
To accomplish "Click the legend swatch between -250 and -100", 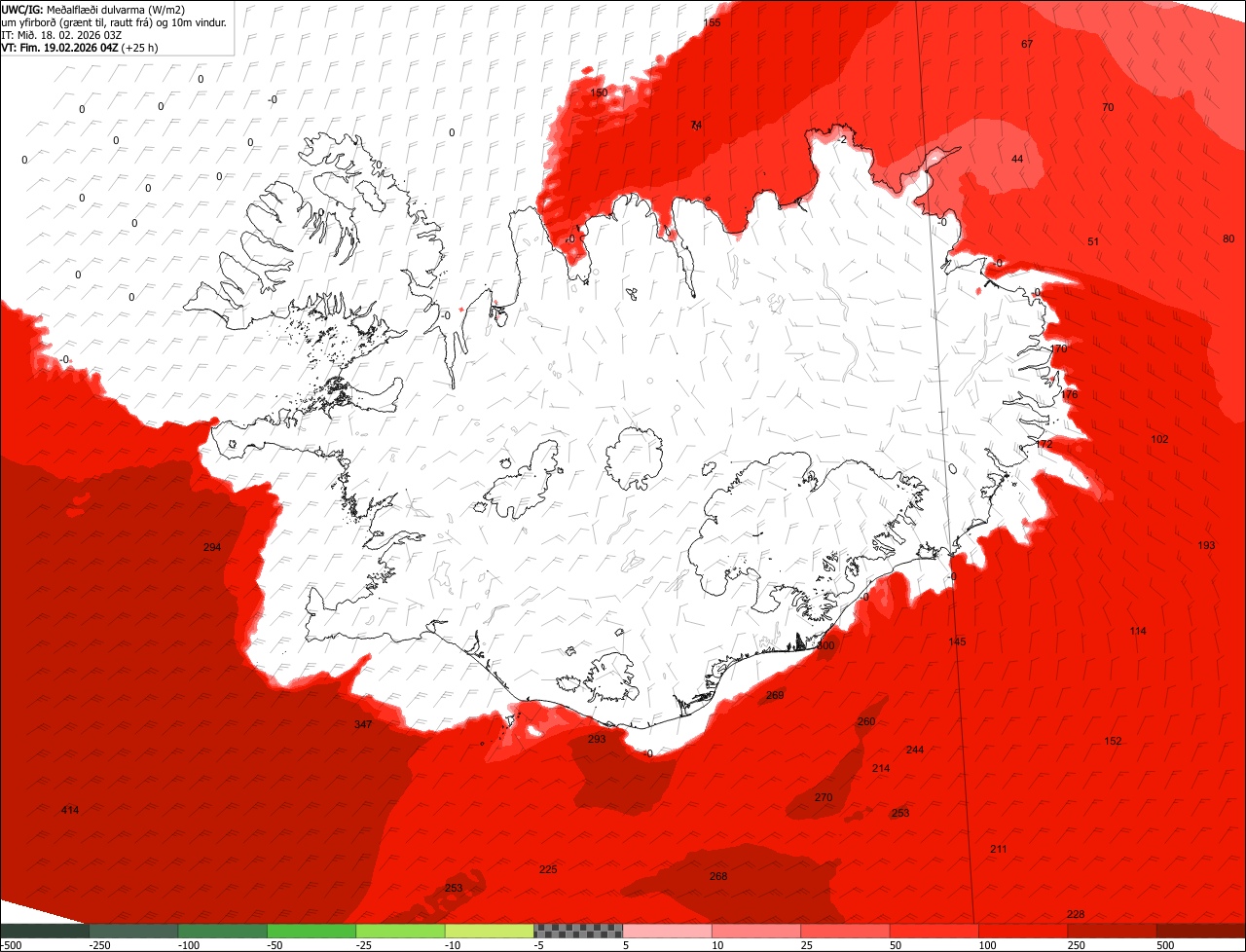I will click(x=133, y=931).
